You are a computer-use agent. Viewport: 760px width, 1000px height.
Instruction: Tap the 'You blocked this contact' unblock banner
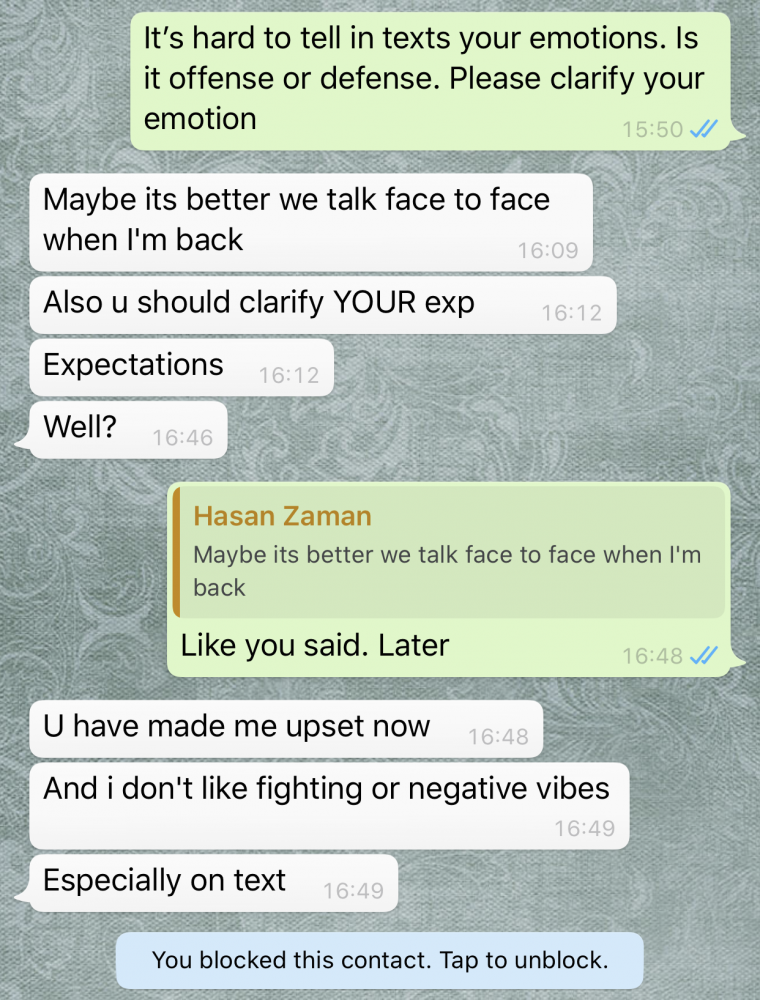point(379,960)
